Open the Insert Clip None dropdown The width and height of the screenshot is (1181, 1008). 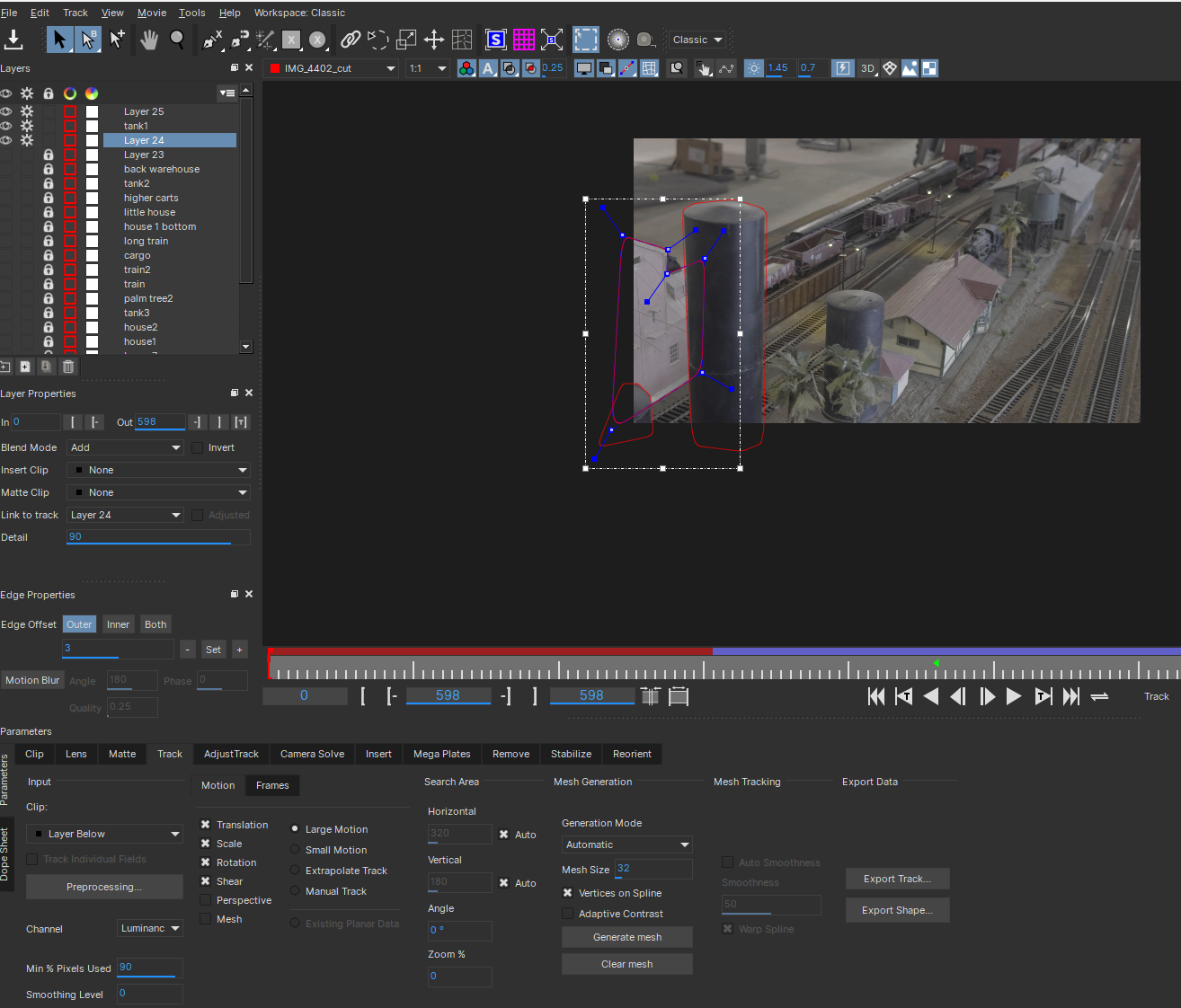tap(158, 470)
